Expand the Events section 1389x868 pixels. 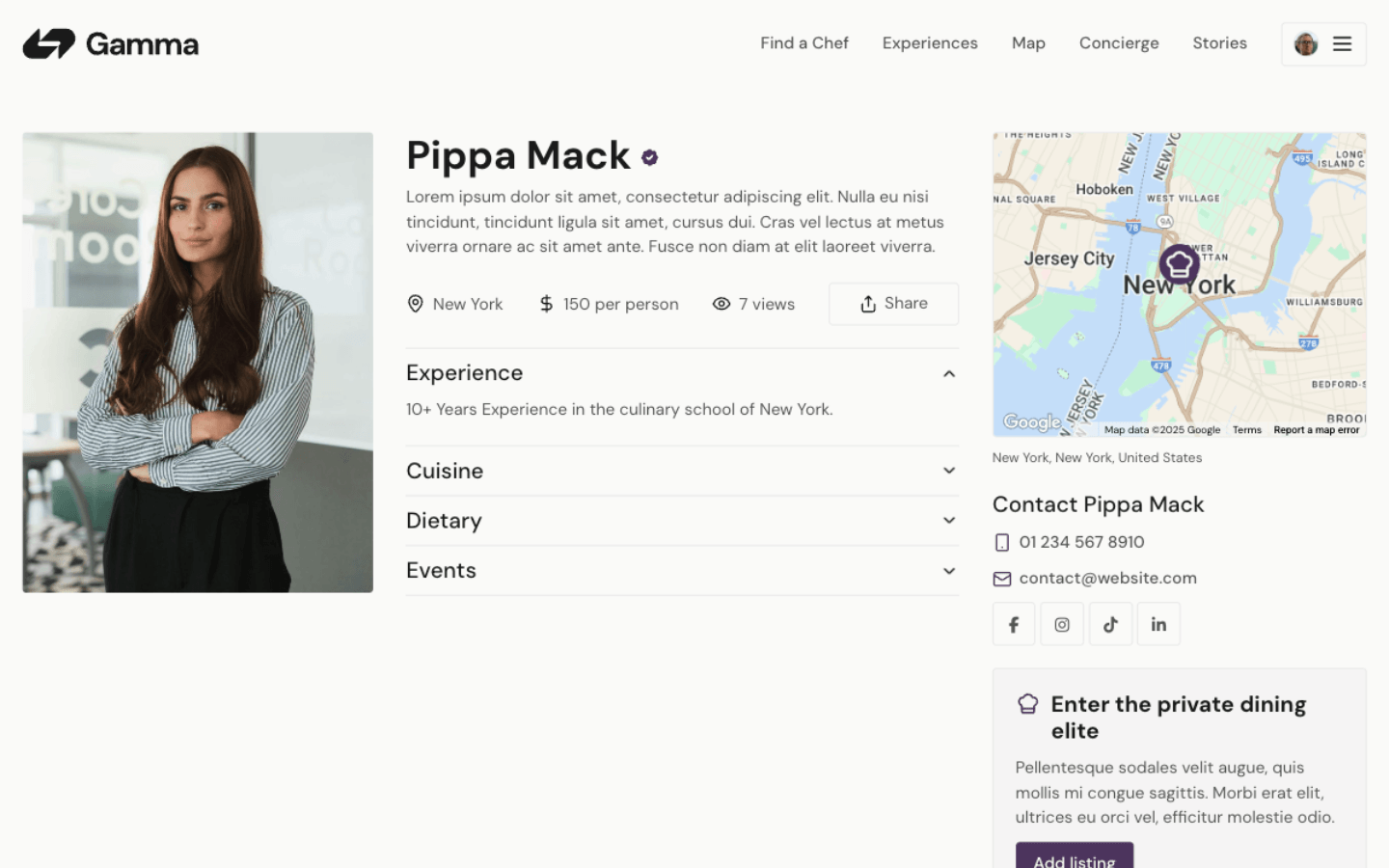(x=949, y=571)
